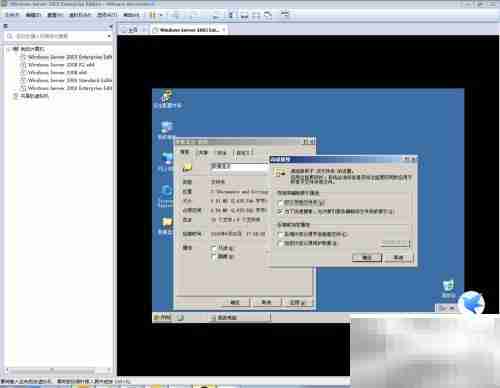500x388 pixels.
Task: Click the yellow Pause VM toolbar icon
Action: pyautogui.click(x=152, y=15)
